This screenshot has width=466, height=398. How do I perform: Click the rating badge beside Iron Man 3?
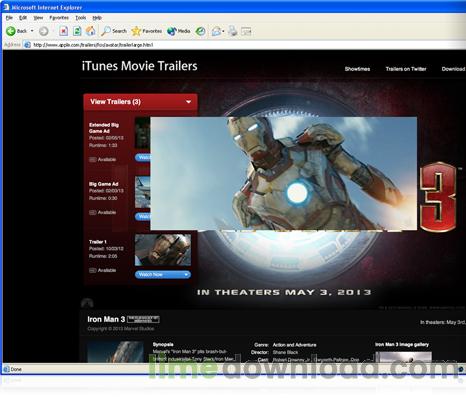pyautogui.click(x=143, y=319)
